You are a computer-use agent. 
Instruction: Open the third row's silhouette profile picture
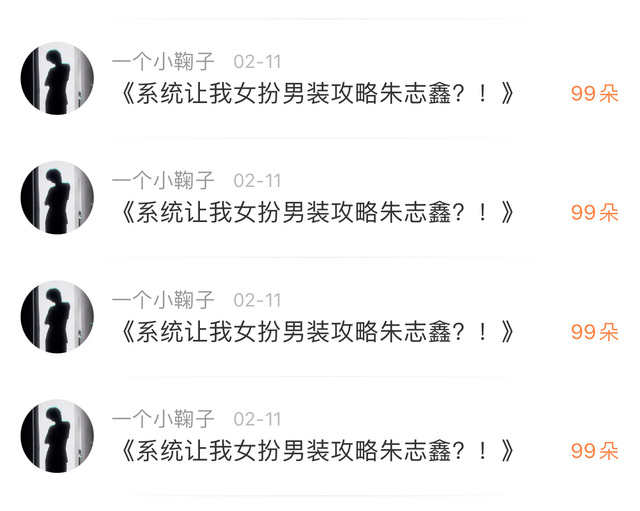(57, 316)
